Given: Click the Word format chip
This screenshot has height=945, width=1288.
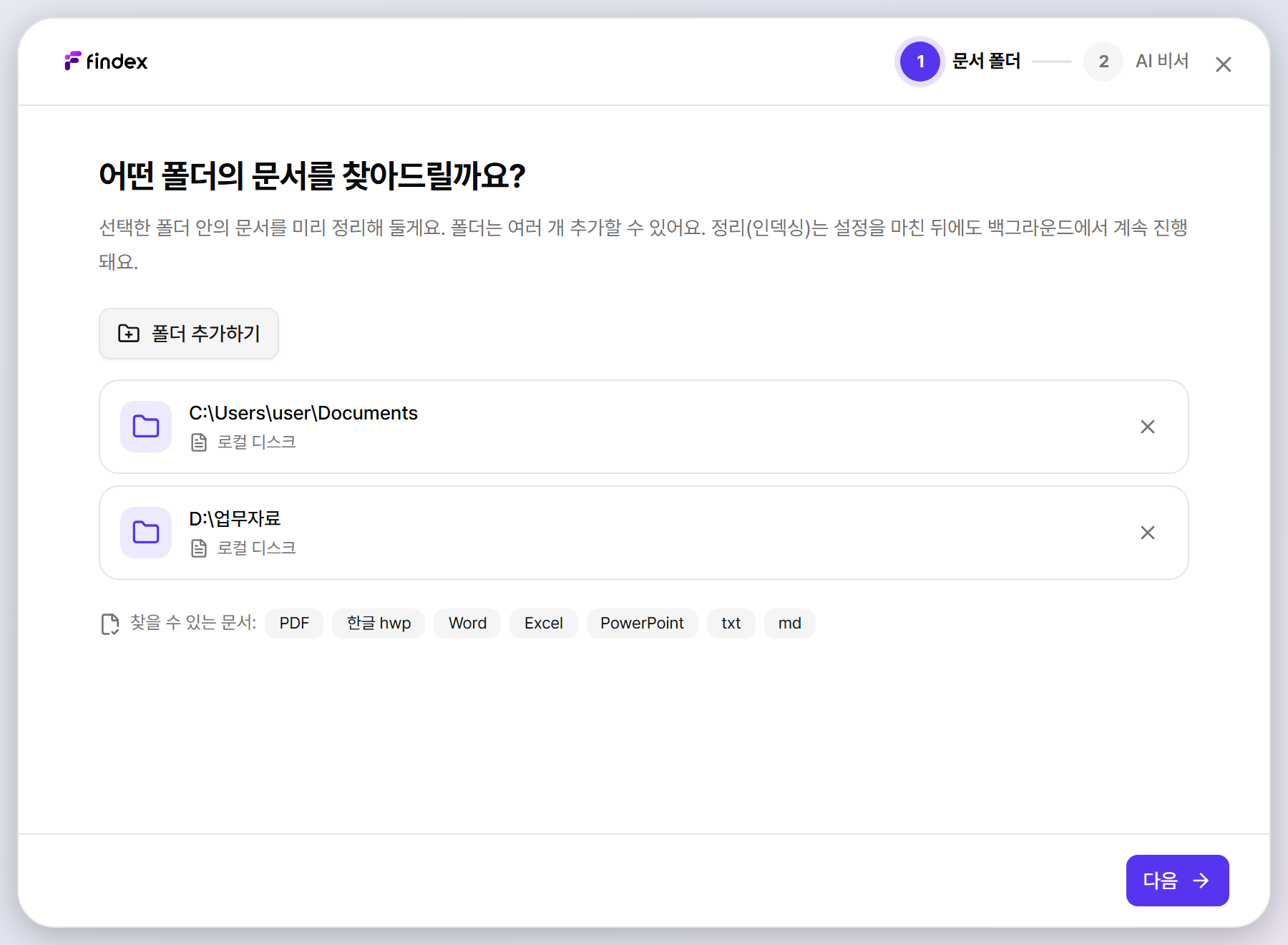Looking at the screenshot, I should [467, 624].
